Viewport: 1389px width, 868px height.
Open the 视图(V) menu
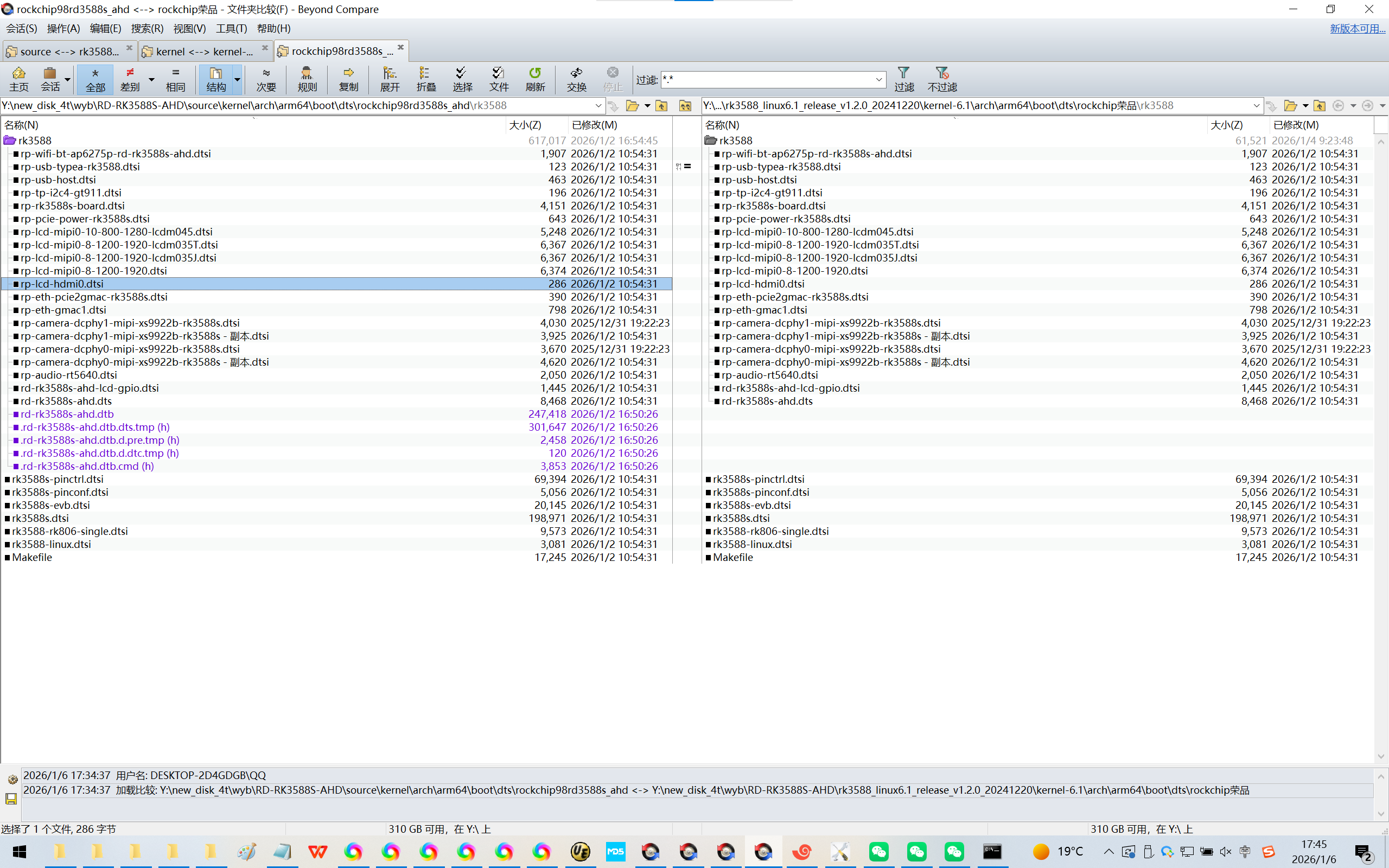pyautogui.click(x=189, y=28)
